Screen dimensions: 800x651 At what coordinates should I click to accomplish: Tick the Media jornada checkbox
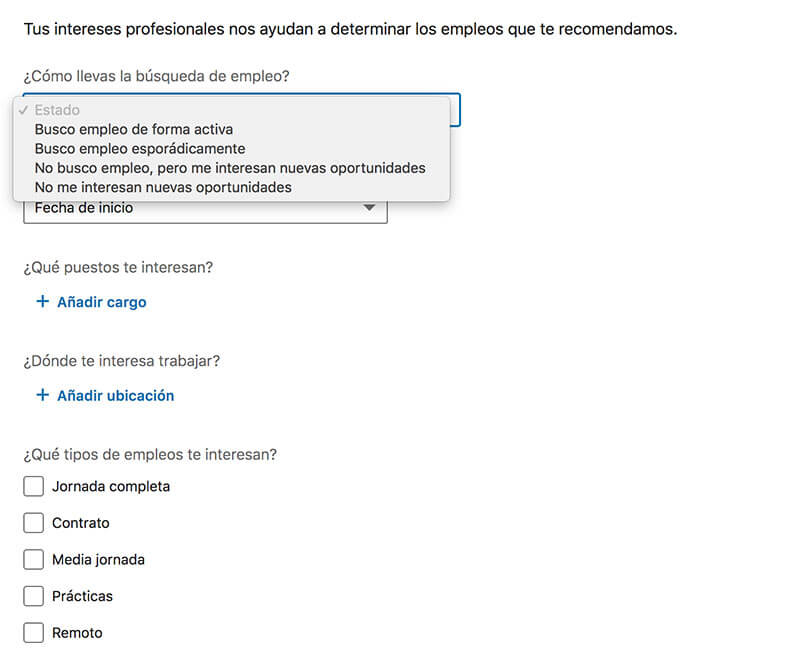tap(33, 560)
